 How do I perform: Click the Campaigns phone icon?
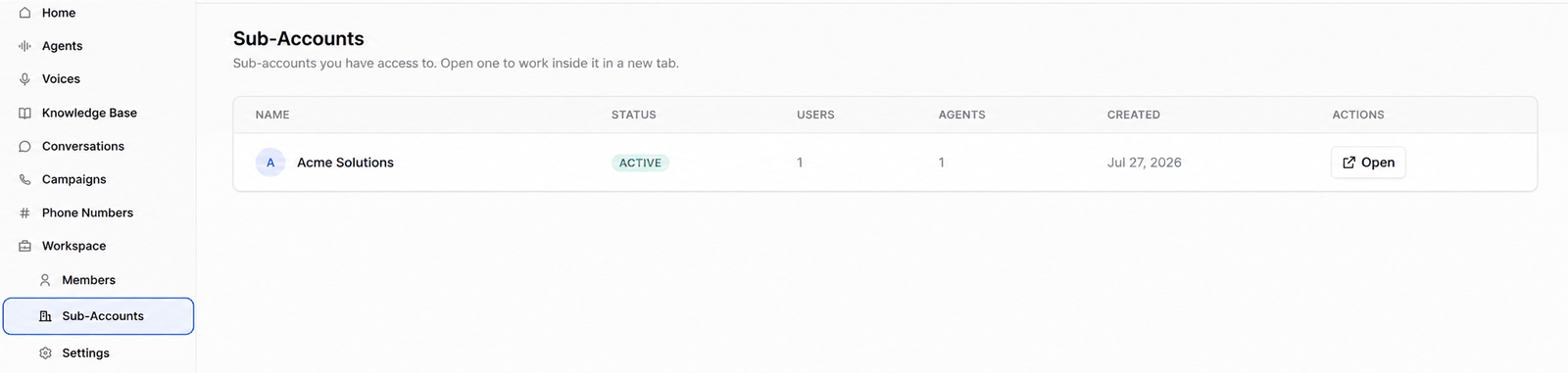pos(25,179)
